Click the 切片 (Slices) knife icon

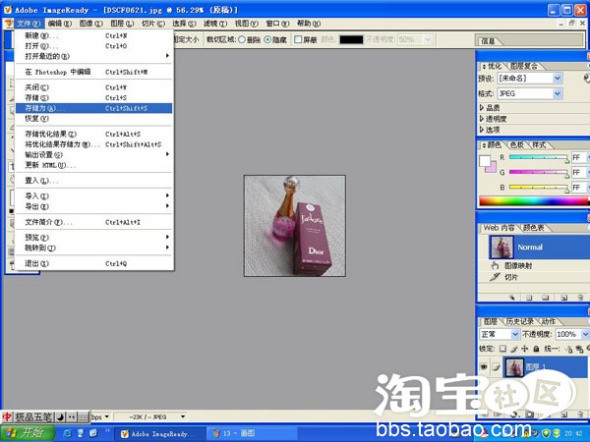click(x=494, y=277)
